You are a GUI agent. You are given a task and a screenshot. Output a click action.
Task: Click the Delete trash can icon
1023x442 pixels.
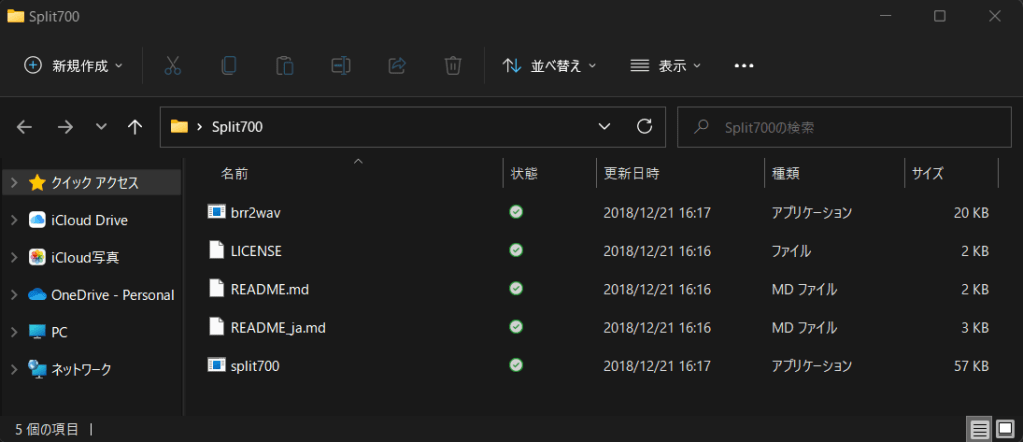tap(452, 66)
